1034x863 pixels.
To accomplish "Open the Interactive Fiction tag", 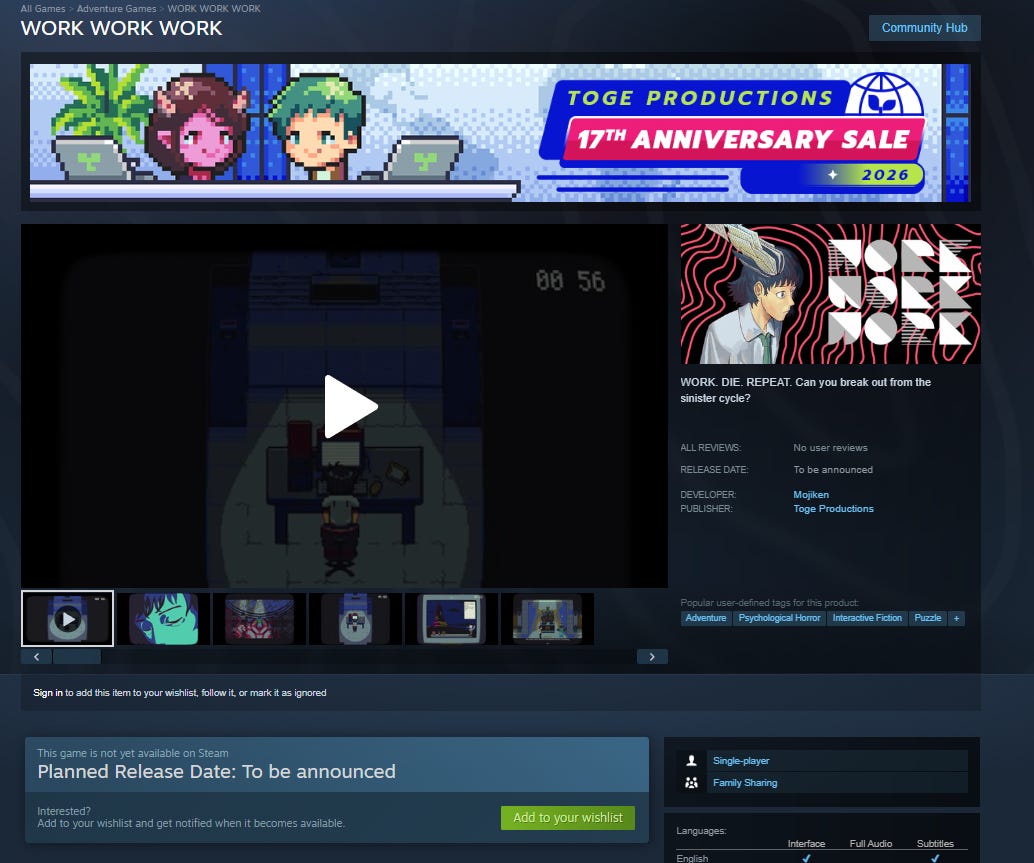I will click(867, 618).
